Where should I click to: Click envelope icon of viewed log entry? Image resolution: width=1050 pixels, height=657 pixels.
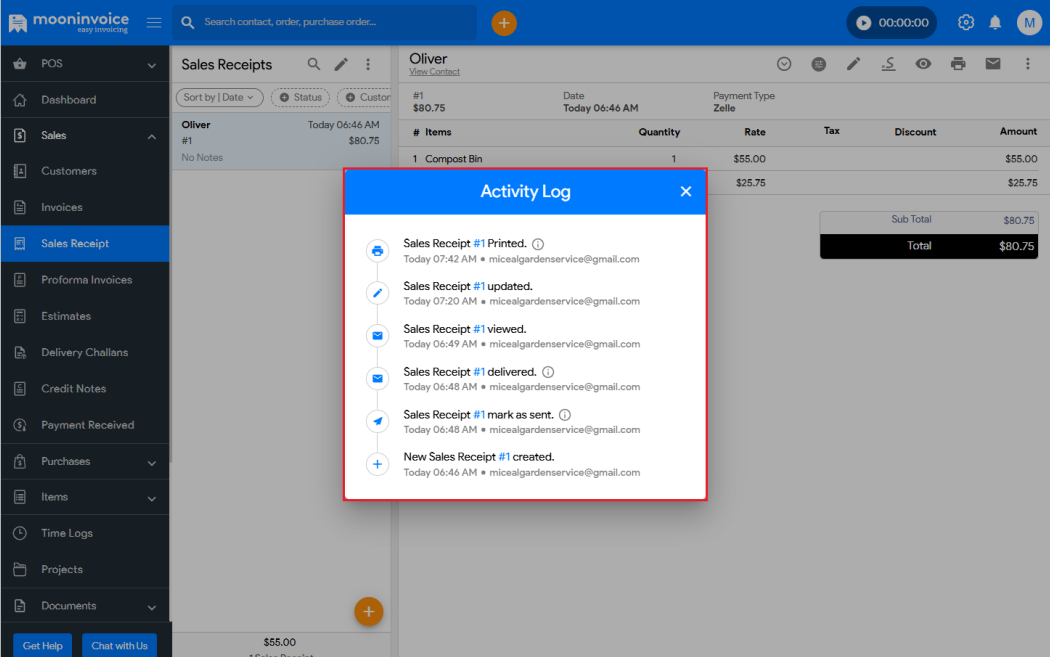[x=377, y=336]
